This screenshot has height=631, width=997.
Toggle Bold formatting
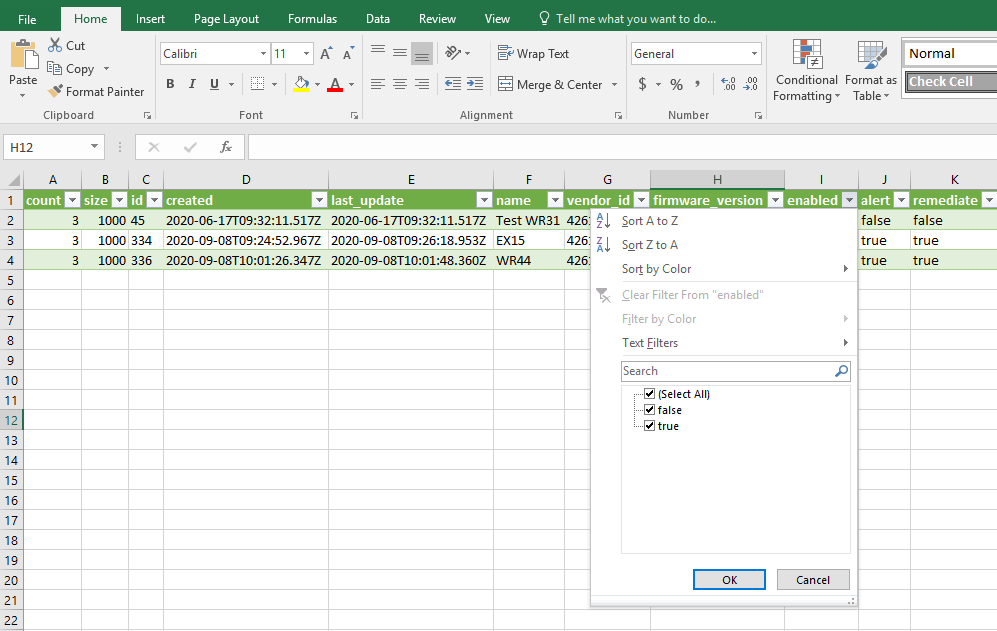(x=170, y=84)
